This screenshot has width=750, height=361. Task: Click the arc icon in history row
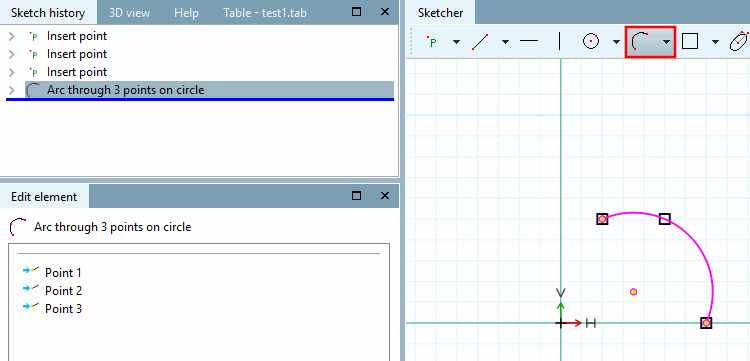[x=33, y=90]
